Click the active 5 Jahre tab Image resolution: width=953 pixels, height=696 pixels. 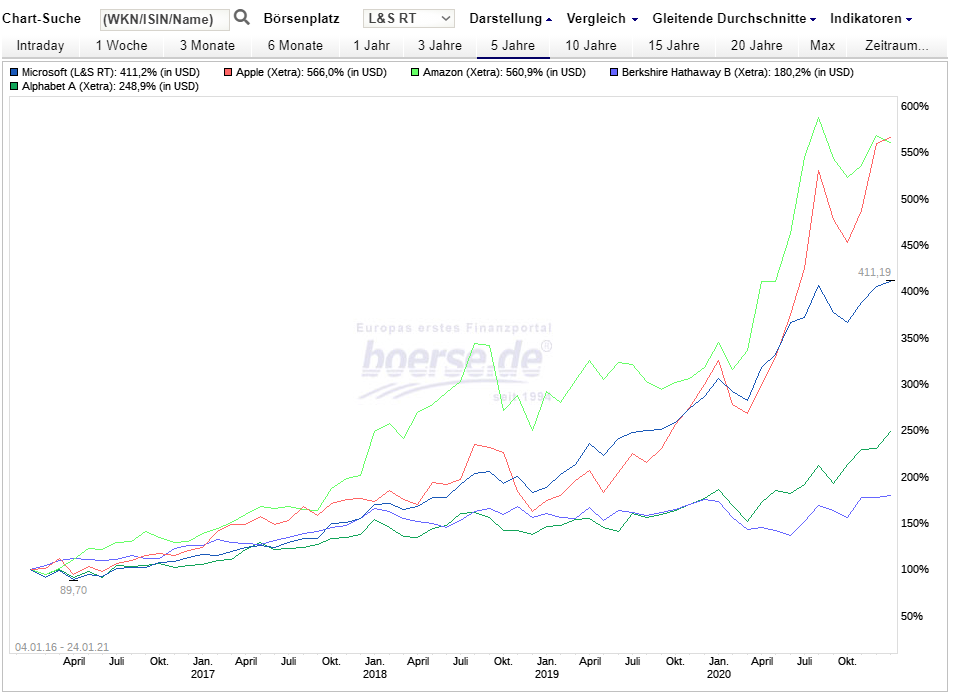pyautogui.click(x=513, y=46)
